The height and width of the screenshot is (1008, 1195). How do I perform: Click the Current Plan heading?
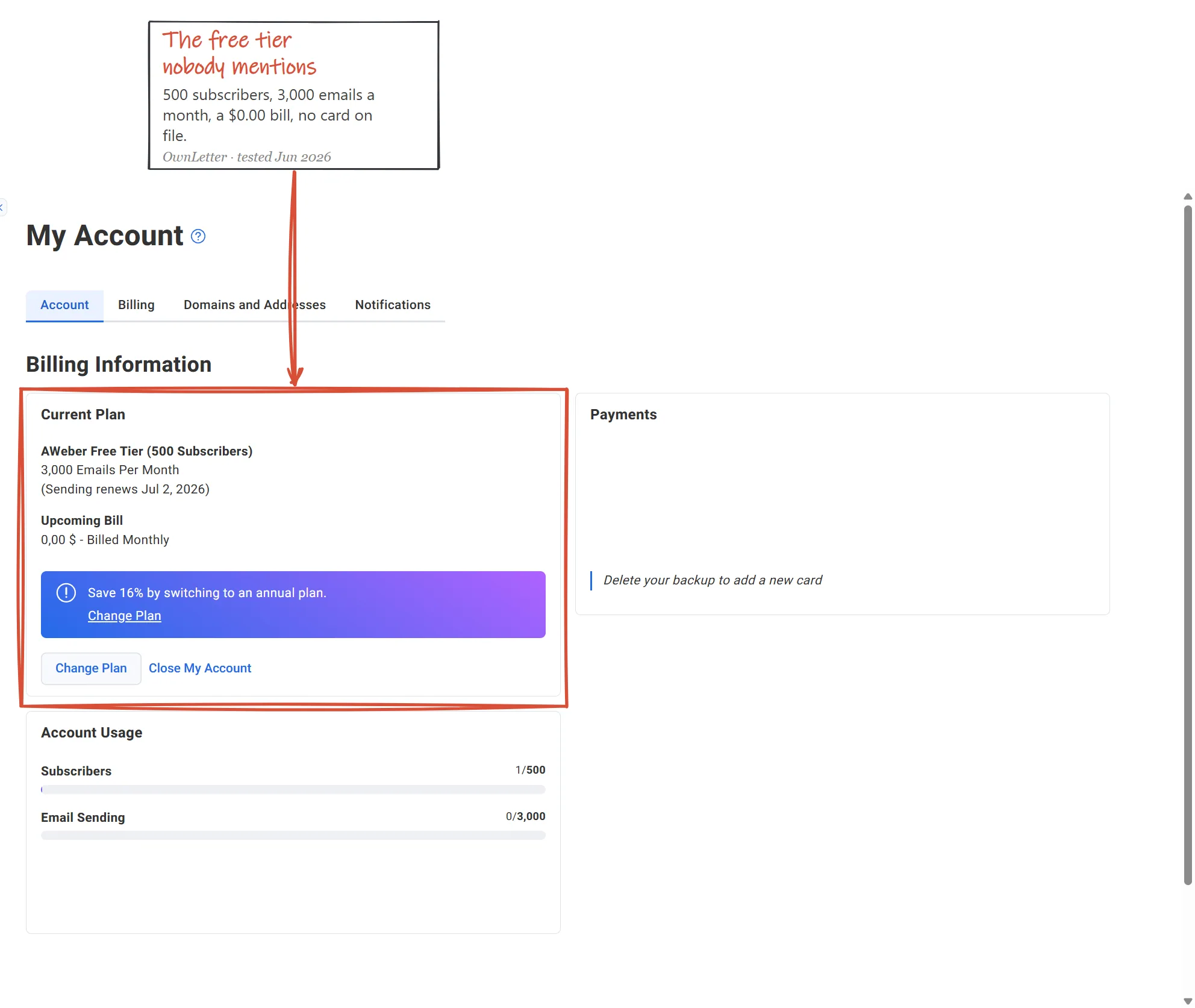tap(83, 415)
